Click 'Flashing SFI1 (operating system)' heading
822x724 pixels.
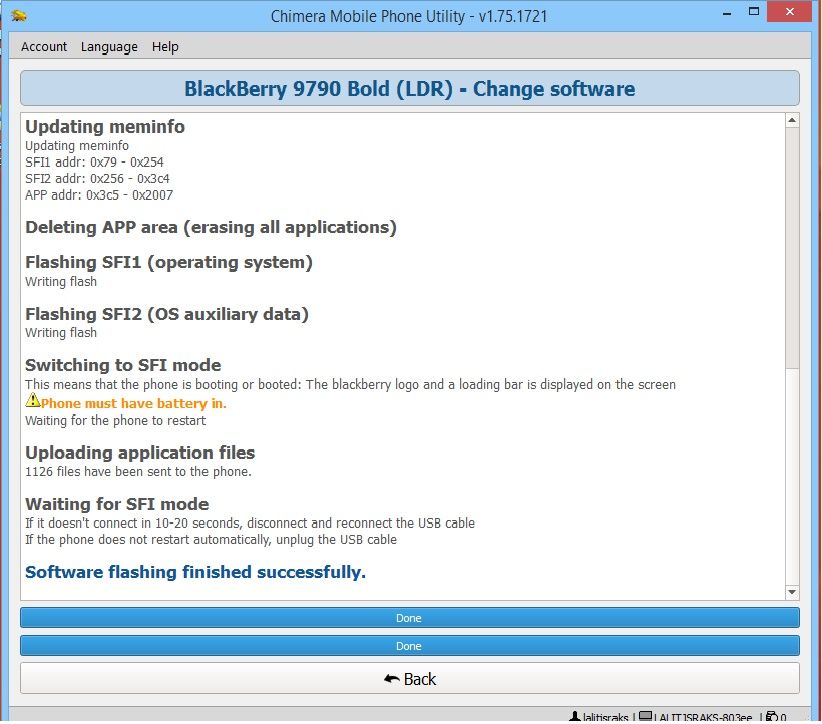coord(169,262)
